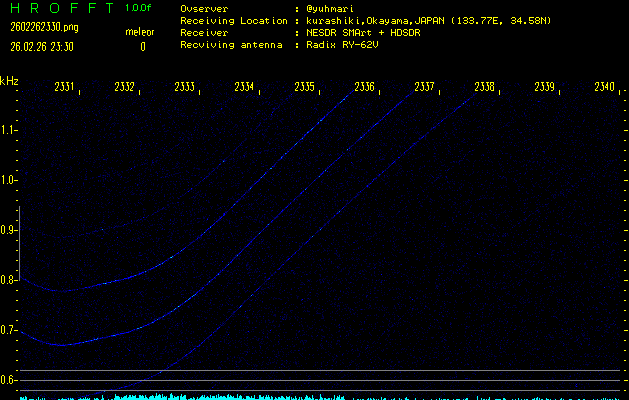629x400 pixels.
Task: Select the 0.9 frequency axis label
Action: coord(9,230)
